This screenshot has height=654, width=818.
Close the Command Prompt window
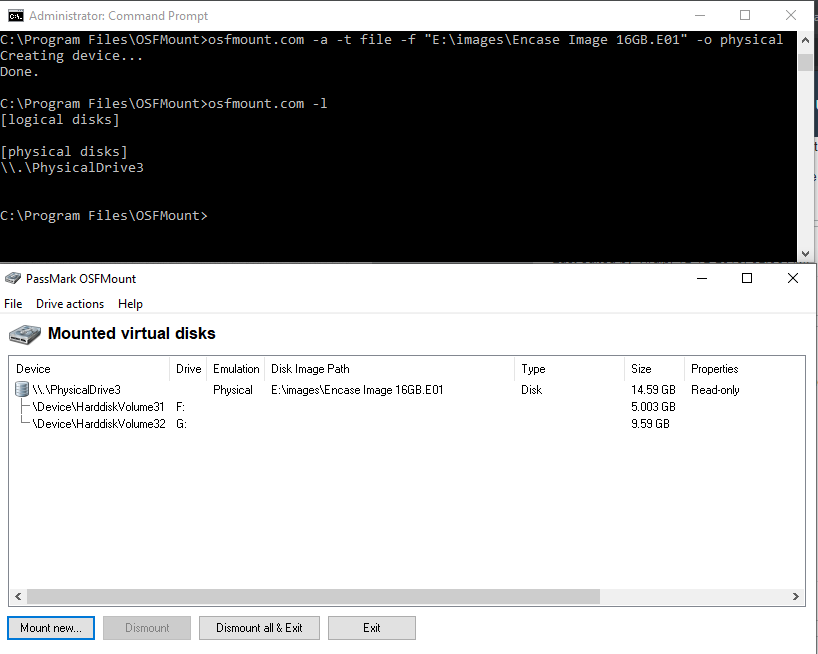tap(791, 16)
